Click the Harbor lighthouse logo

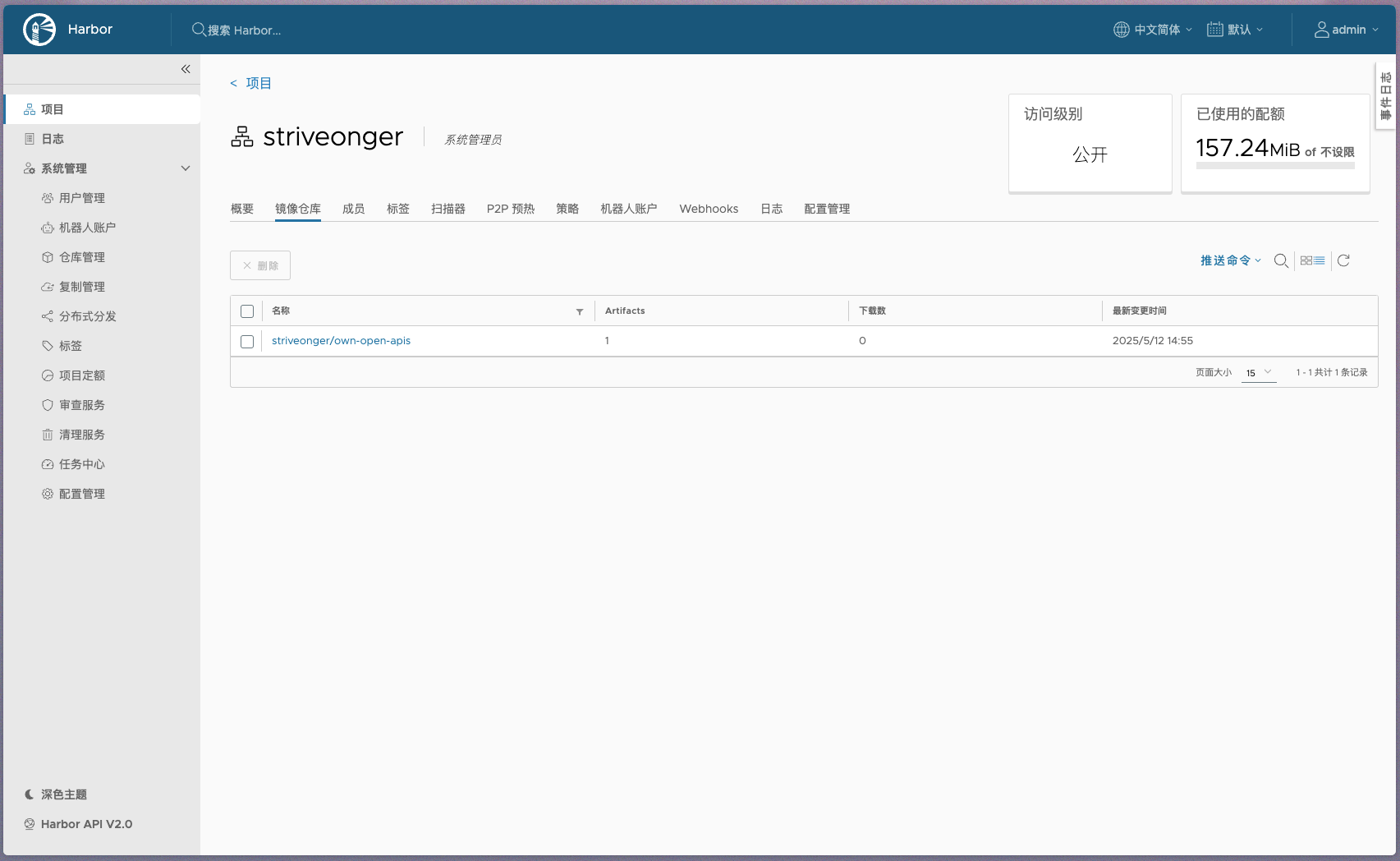39,30
